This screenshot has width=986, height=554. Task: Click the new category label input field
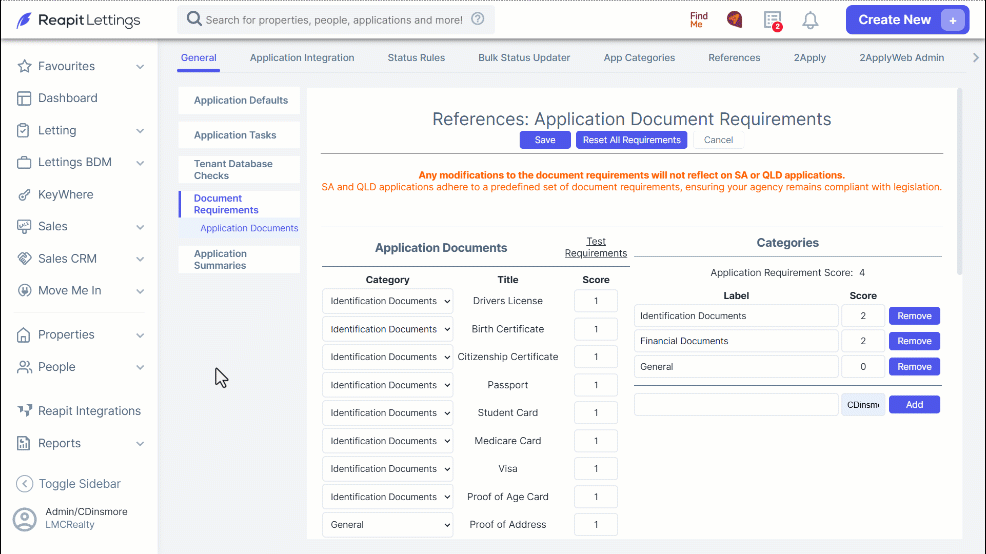point(736,405)
